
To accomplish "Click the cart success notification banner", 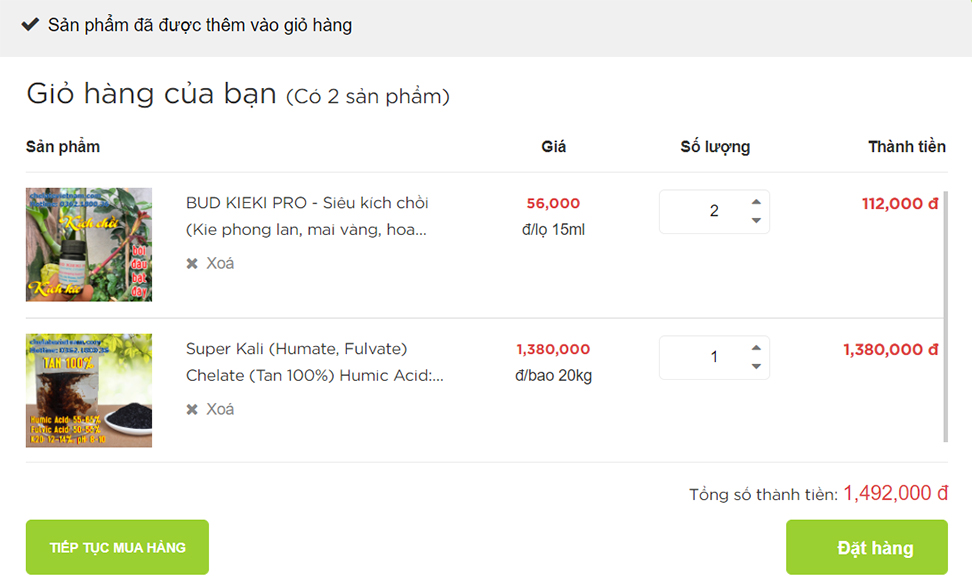I will point(486,24).
